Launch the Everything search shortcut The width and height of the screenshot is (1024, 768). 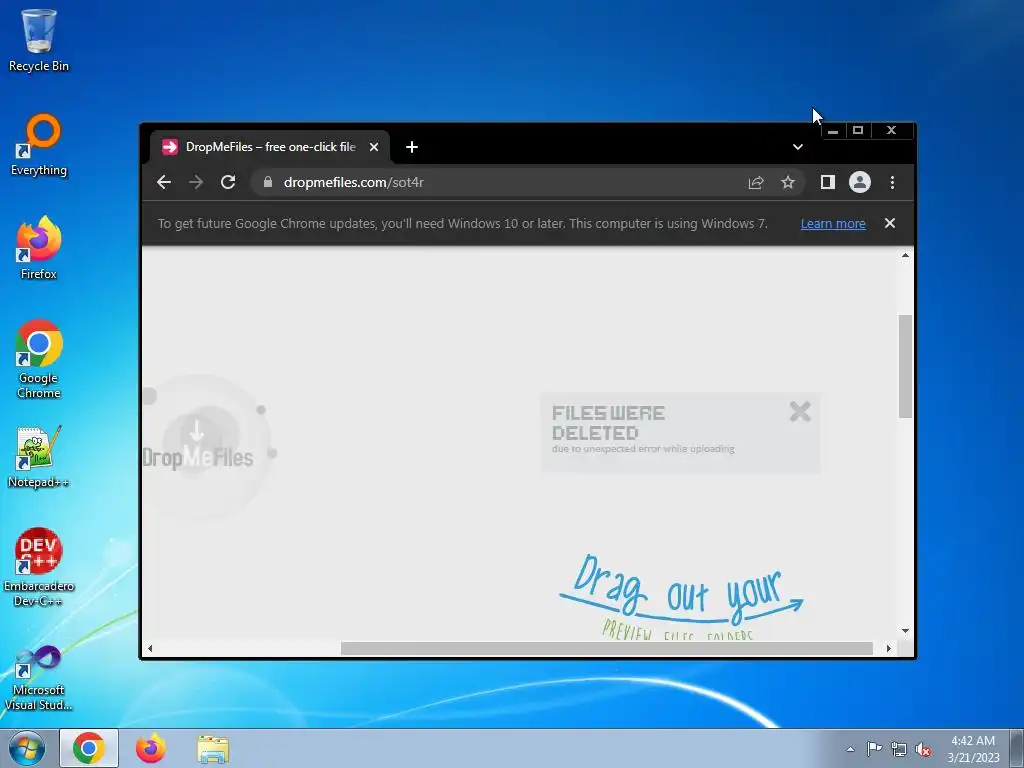click(39, 145)
